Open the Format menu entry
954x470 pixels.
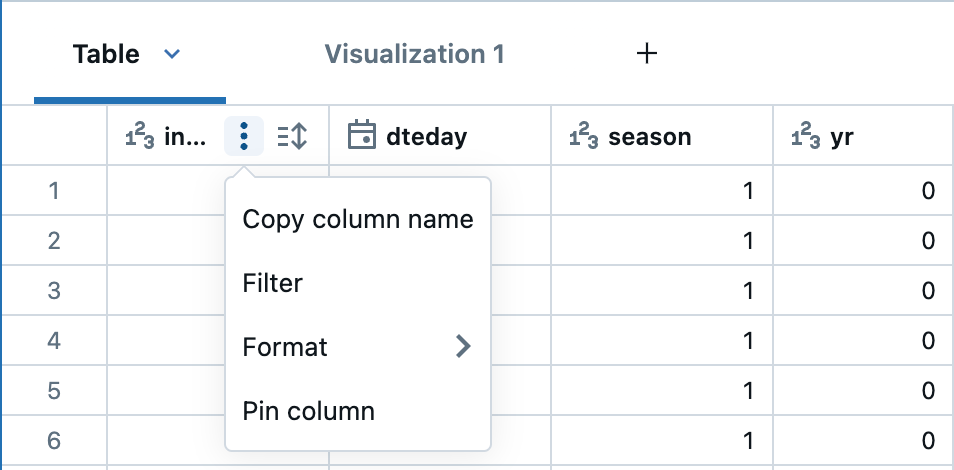(x=286, y=347)
